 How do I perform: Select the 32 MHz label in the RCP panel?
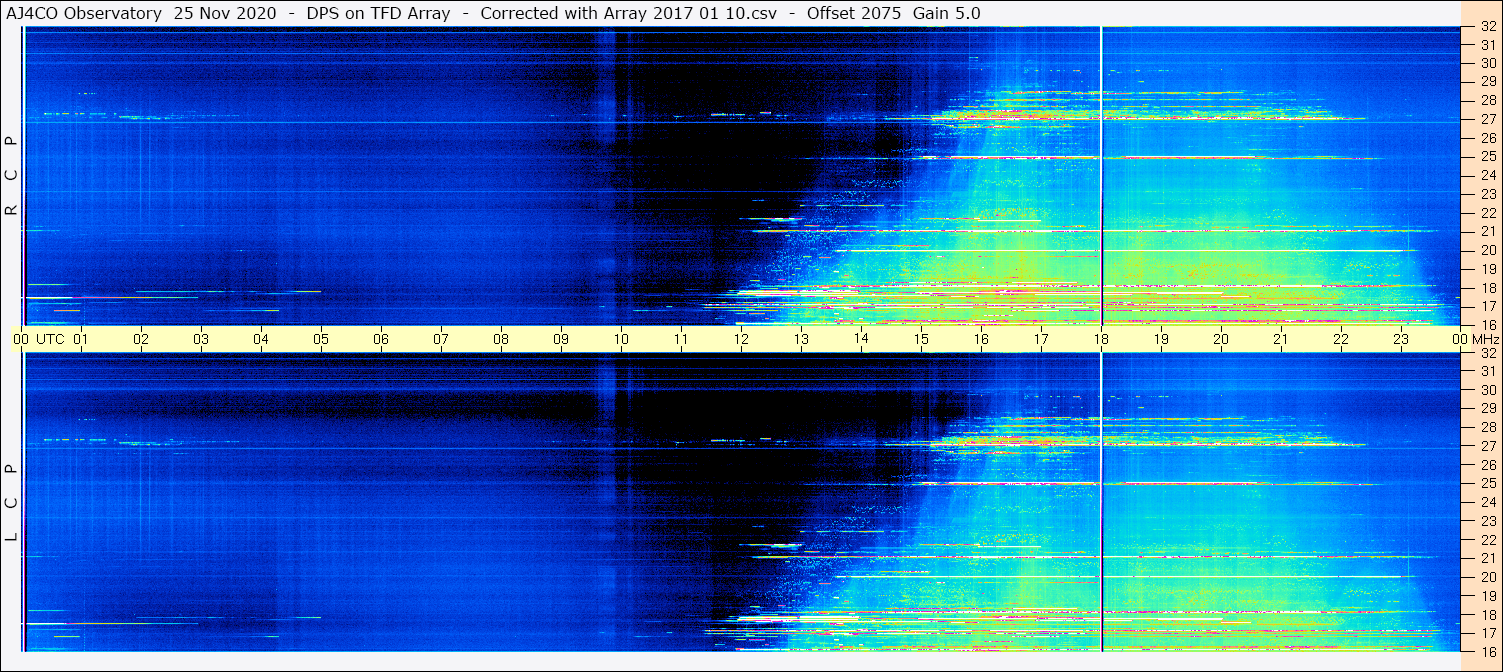[x=1487, y=27]
